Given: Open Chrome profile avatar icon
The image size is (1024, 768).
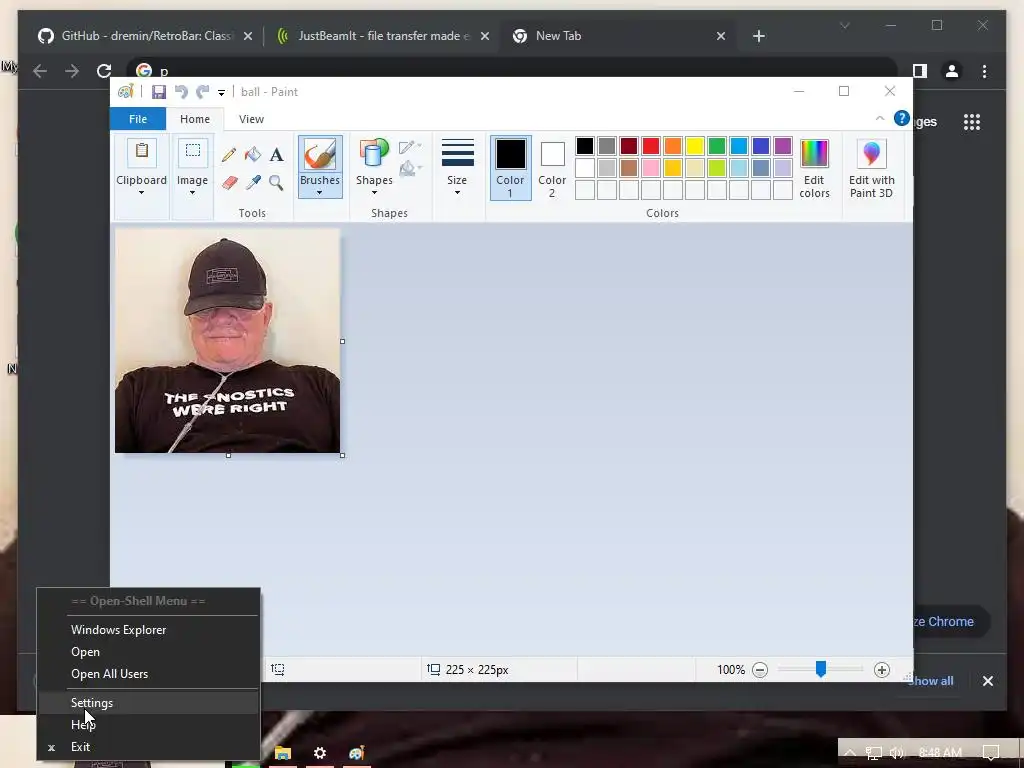Looking at the screenshot, I should [952, 71].
